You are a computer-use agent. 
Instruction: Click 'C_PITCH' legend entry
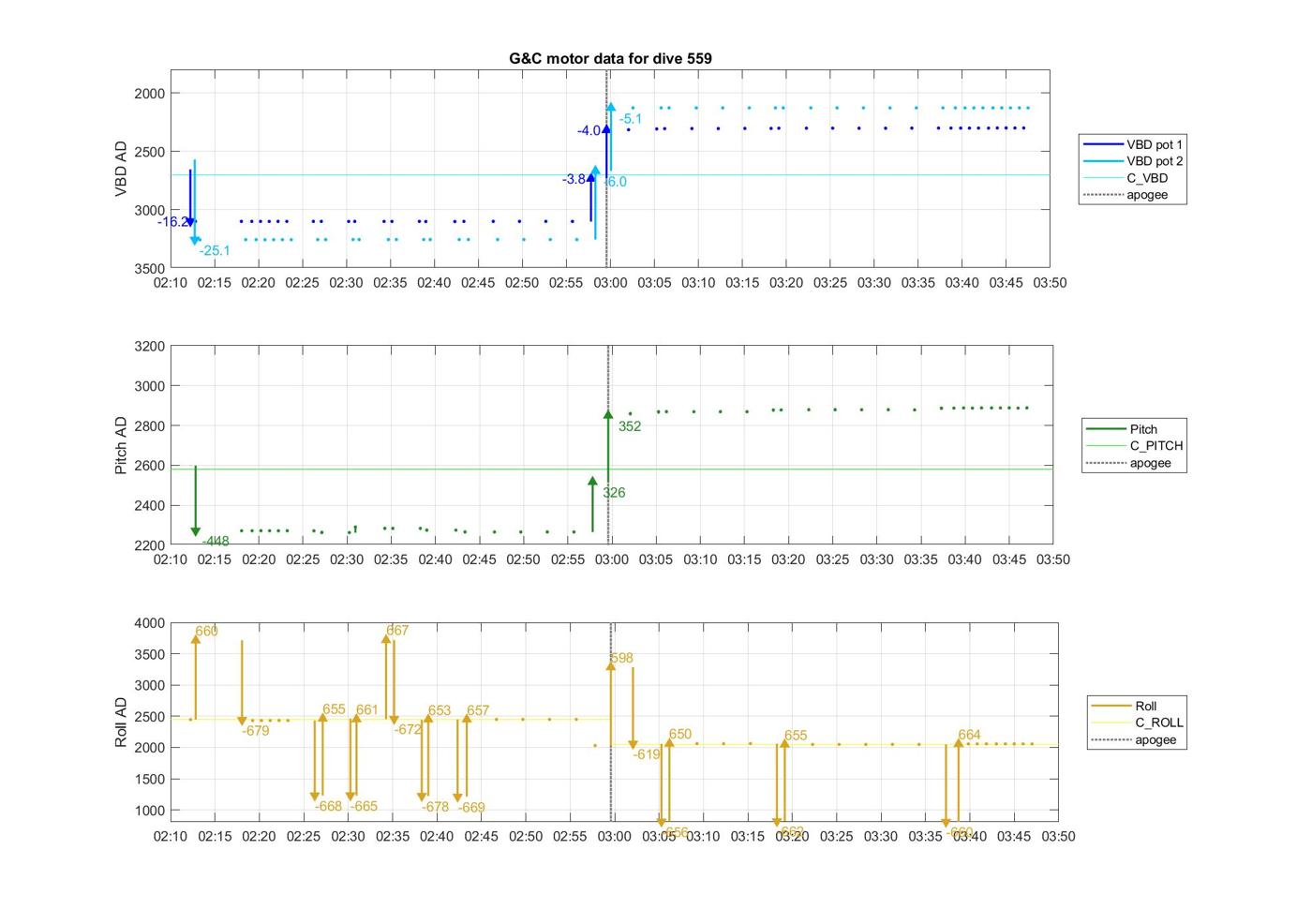coord(1135,446)
